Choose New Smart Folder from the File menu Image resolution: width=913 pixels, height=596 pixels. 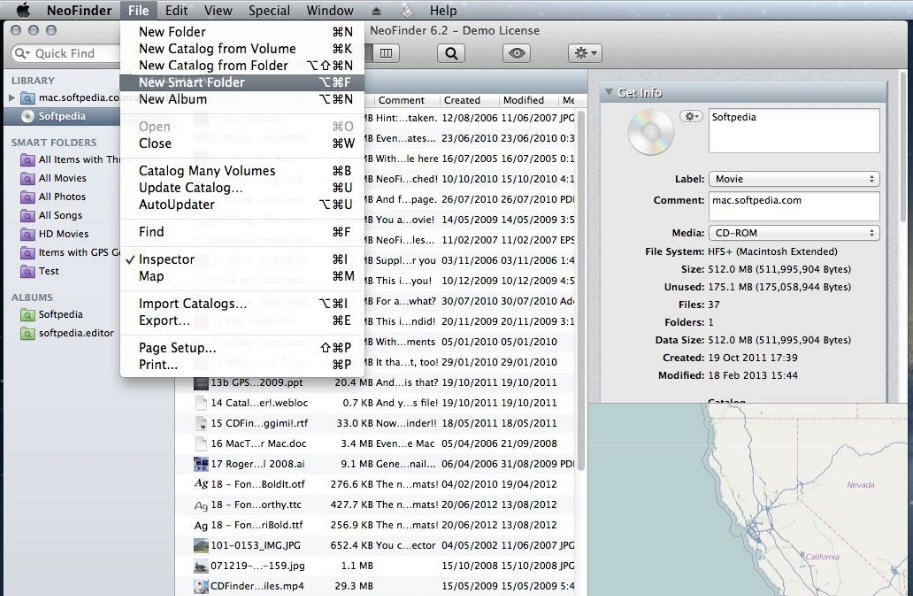coord(199,81)
